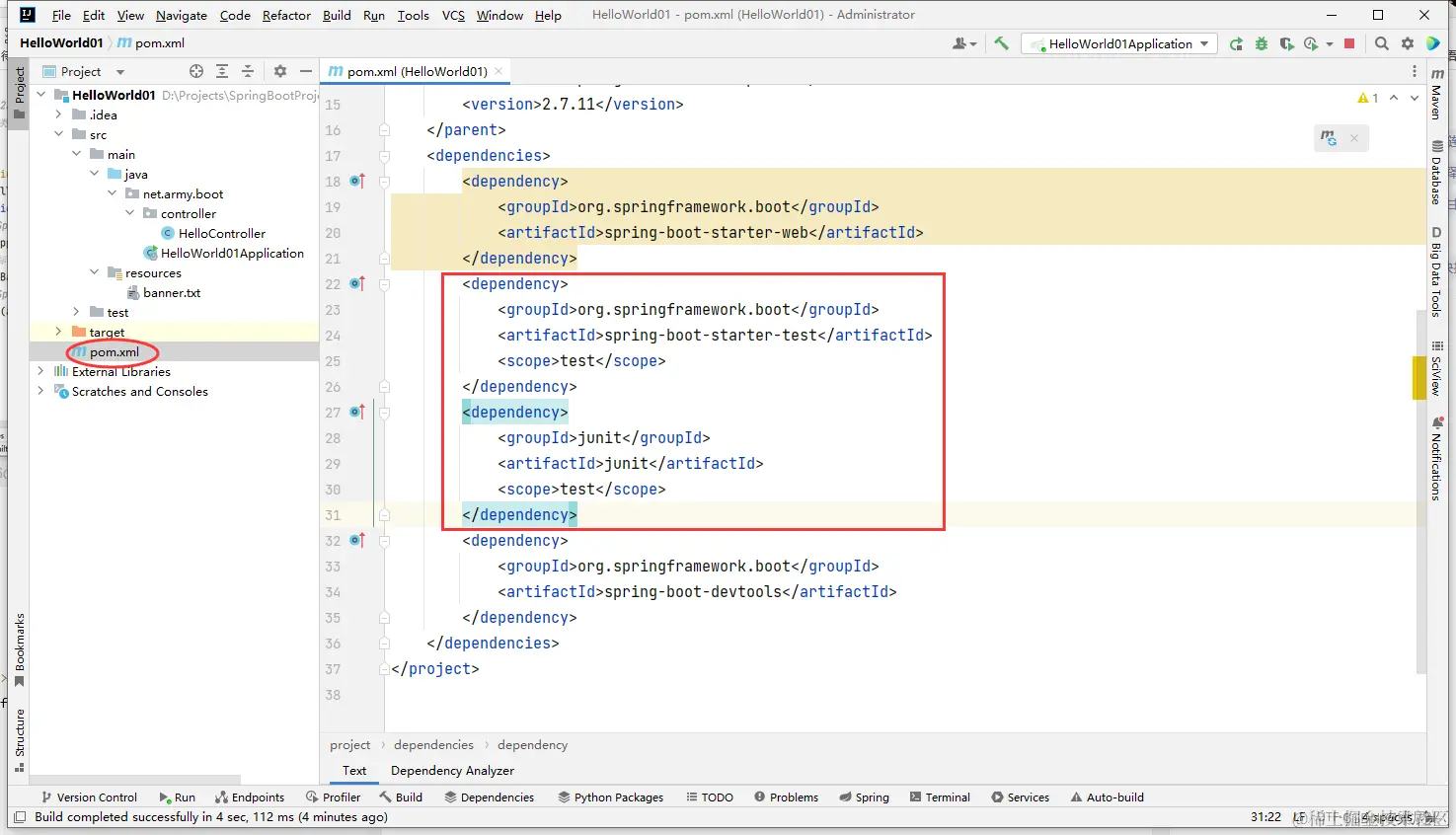
Task: Open Search Everywhere magnifier icon
Action: (1382, 43)
